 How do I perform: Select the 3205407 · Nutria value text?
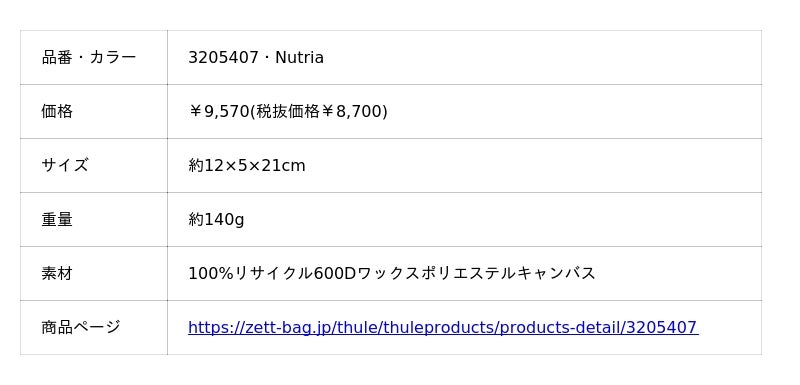click(256, 58)
